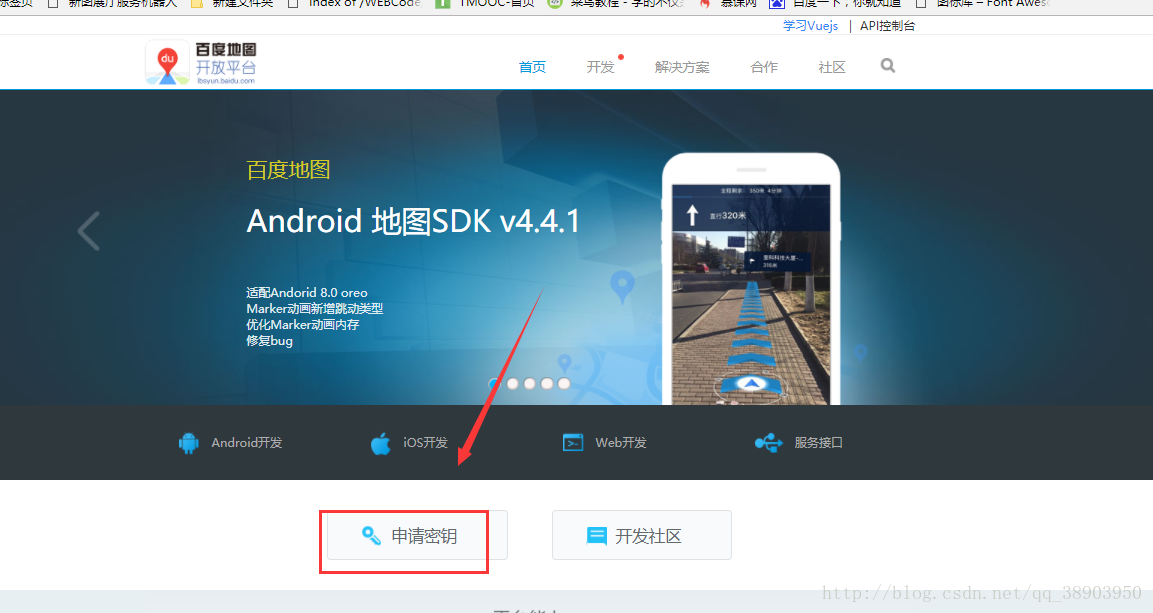
Task: Select the third carousel dot
Action: [x=529, y=383]
